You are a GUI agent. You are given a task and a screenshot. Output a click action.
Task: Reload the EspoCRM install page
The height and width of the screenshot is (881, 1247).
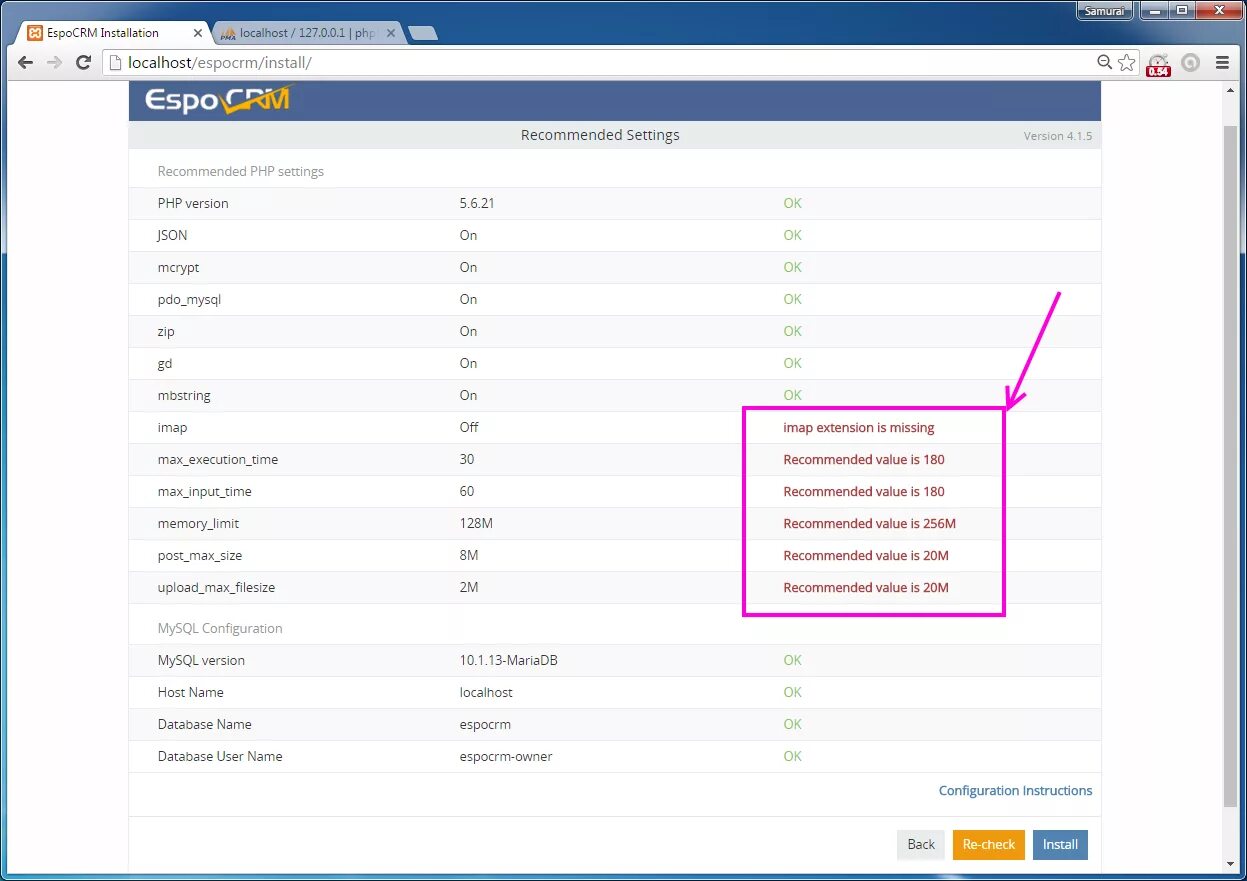point(85,62)
